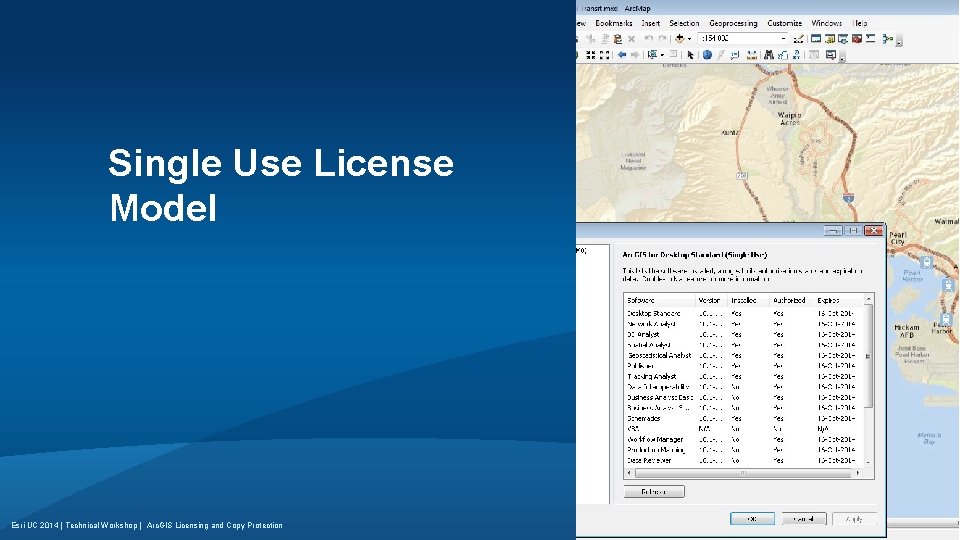Open the Windows menu
This screenshot has height=540, width=960.
click(827, 23)
